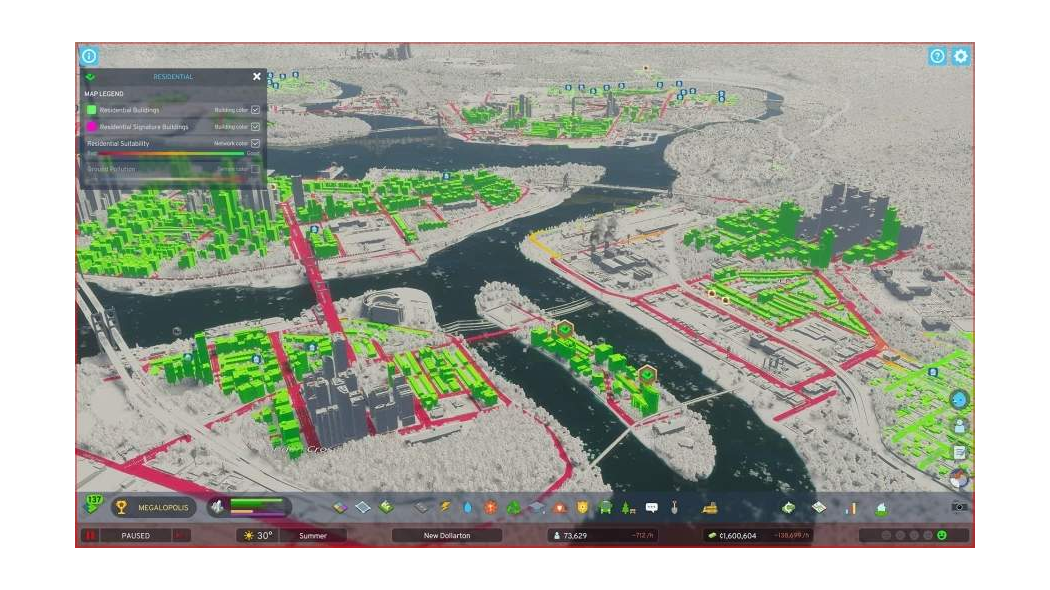
Task: Open the Signature Buildings menu
Action: click(x=386, y=508)
